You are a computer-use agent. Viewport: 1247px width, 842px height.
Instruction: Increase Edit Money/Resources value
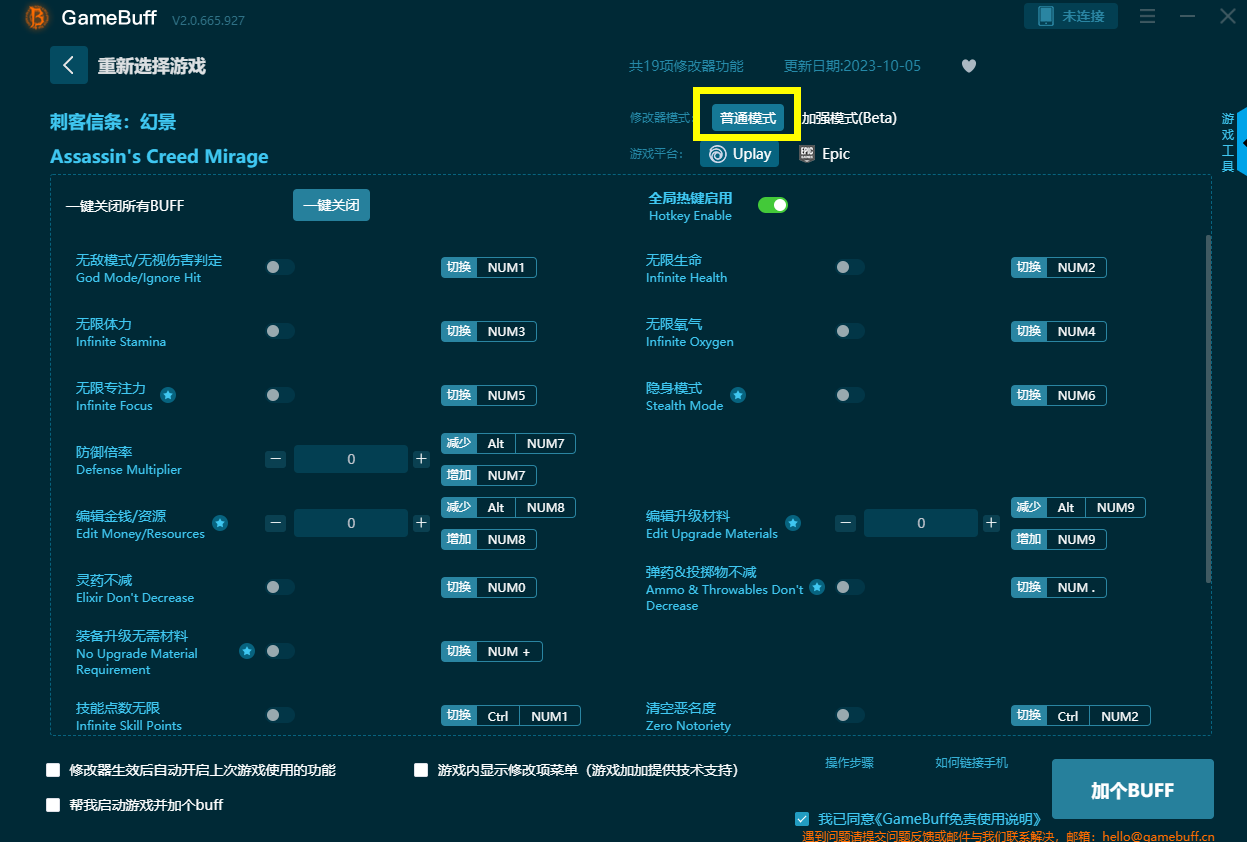click(x=422, y=523)
